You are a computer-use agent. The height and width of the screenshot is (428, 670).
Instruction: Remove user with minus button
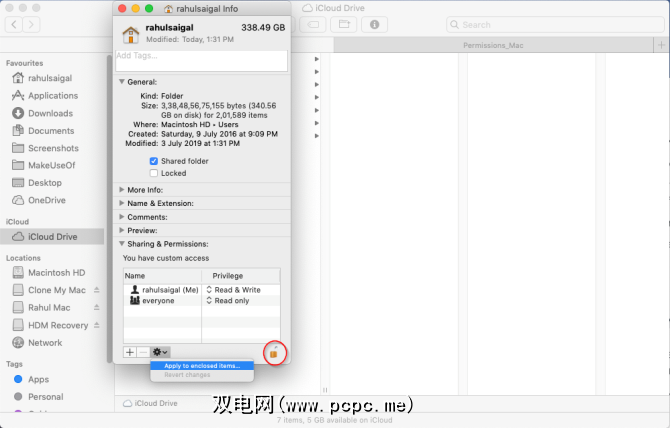[x=144, y=352]
